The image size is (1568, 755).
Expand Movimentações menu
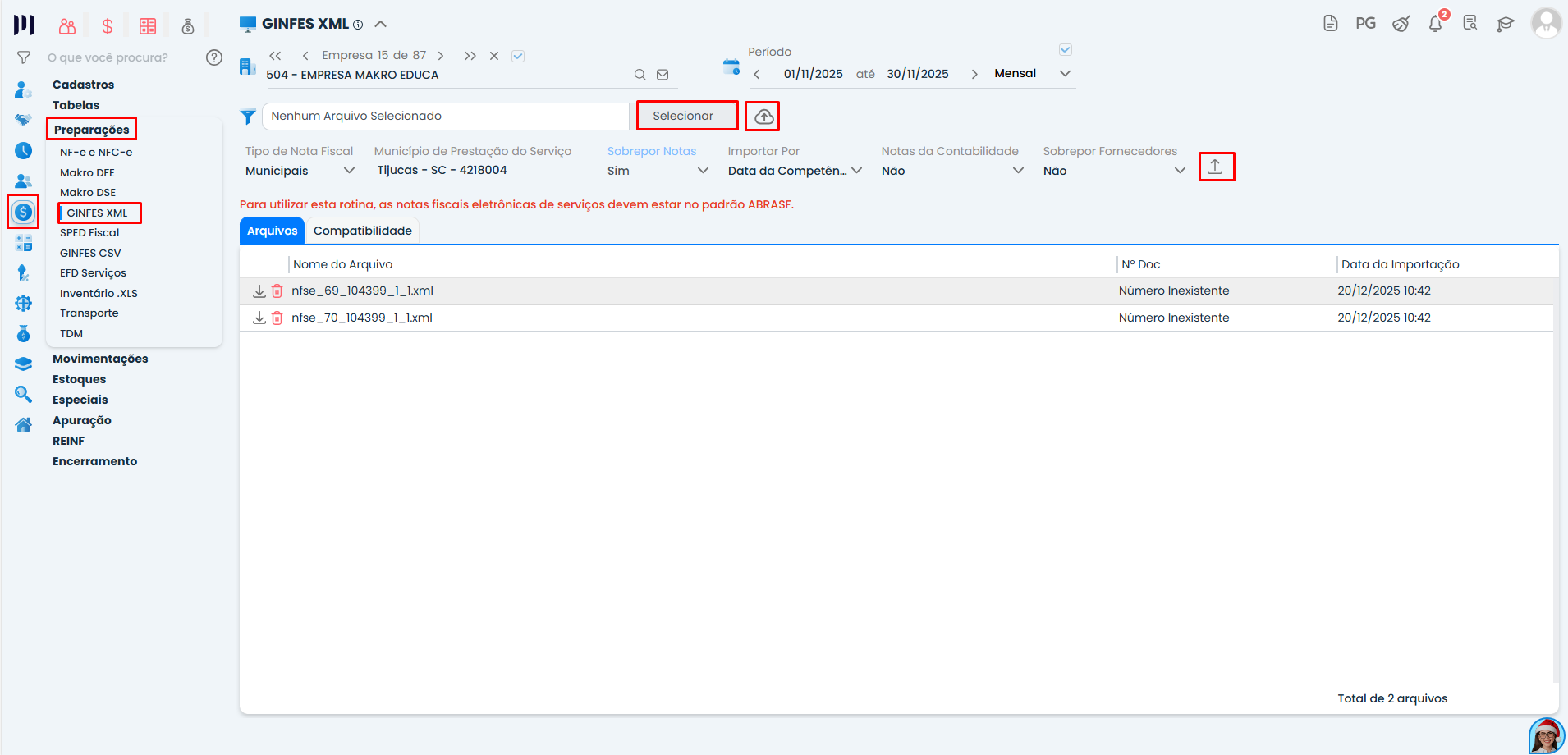(100, 359)
